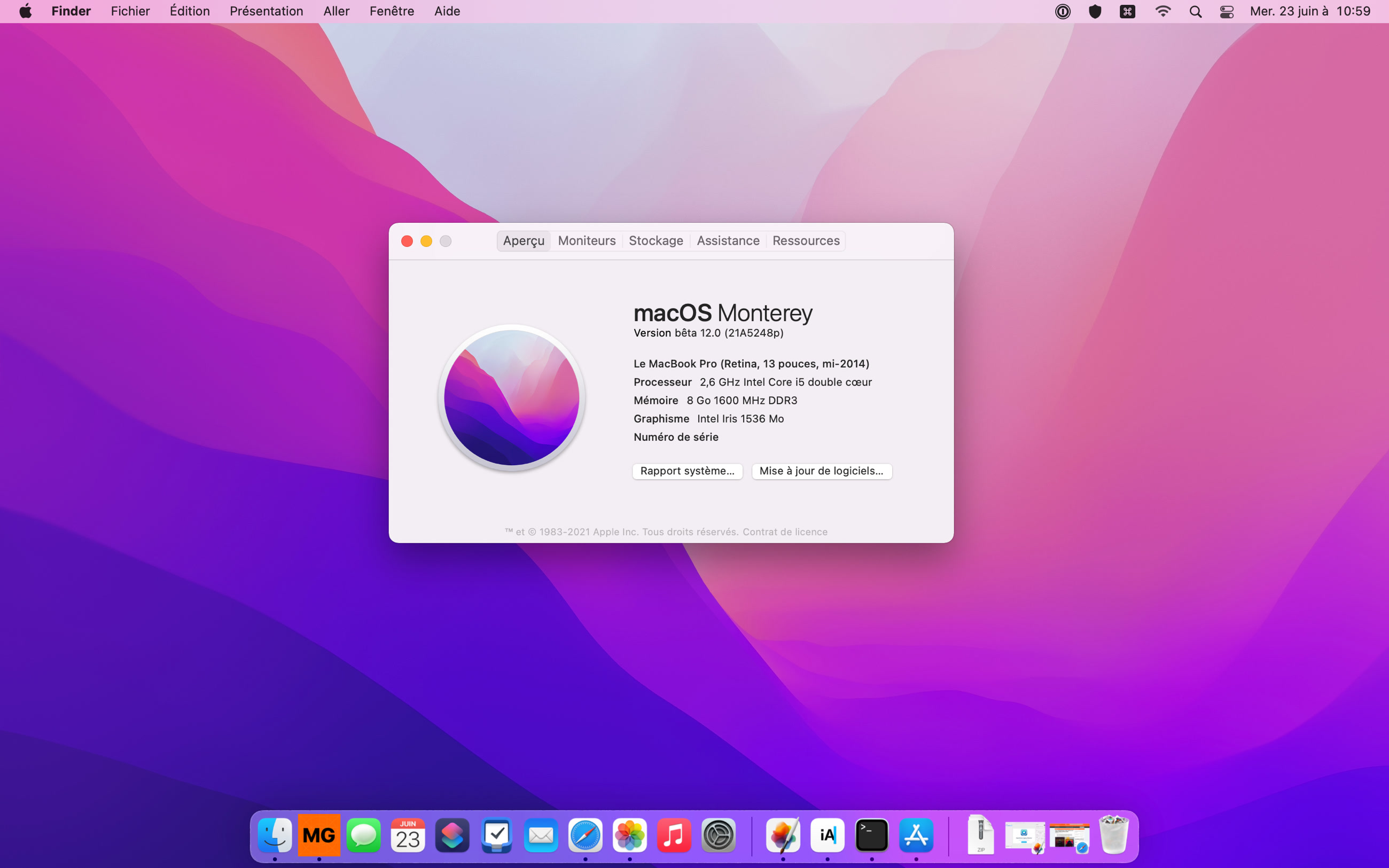Open Control Center from the menu bar
Image resolution: width=1389 pixels, height=868 pixels.
tap(1227, 11)
